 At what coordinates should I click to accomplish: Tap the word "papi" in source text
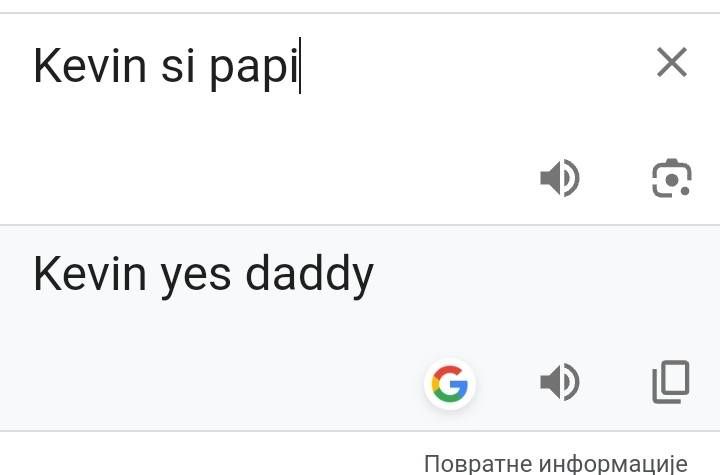(254, 68)
